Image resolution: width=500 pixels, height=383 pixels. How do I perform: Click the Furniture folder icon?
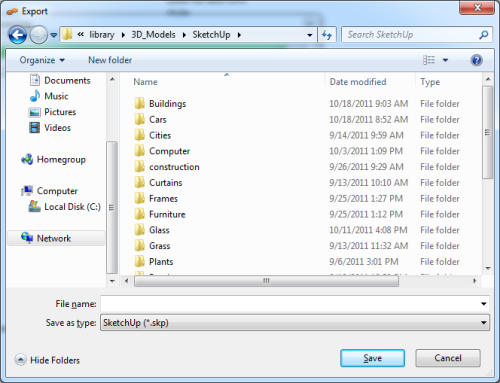pos(140,214)
